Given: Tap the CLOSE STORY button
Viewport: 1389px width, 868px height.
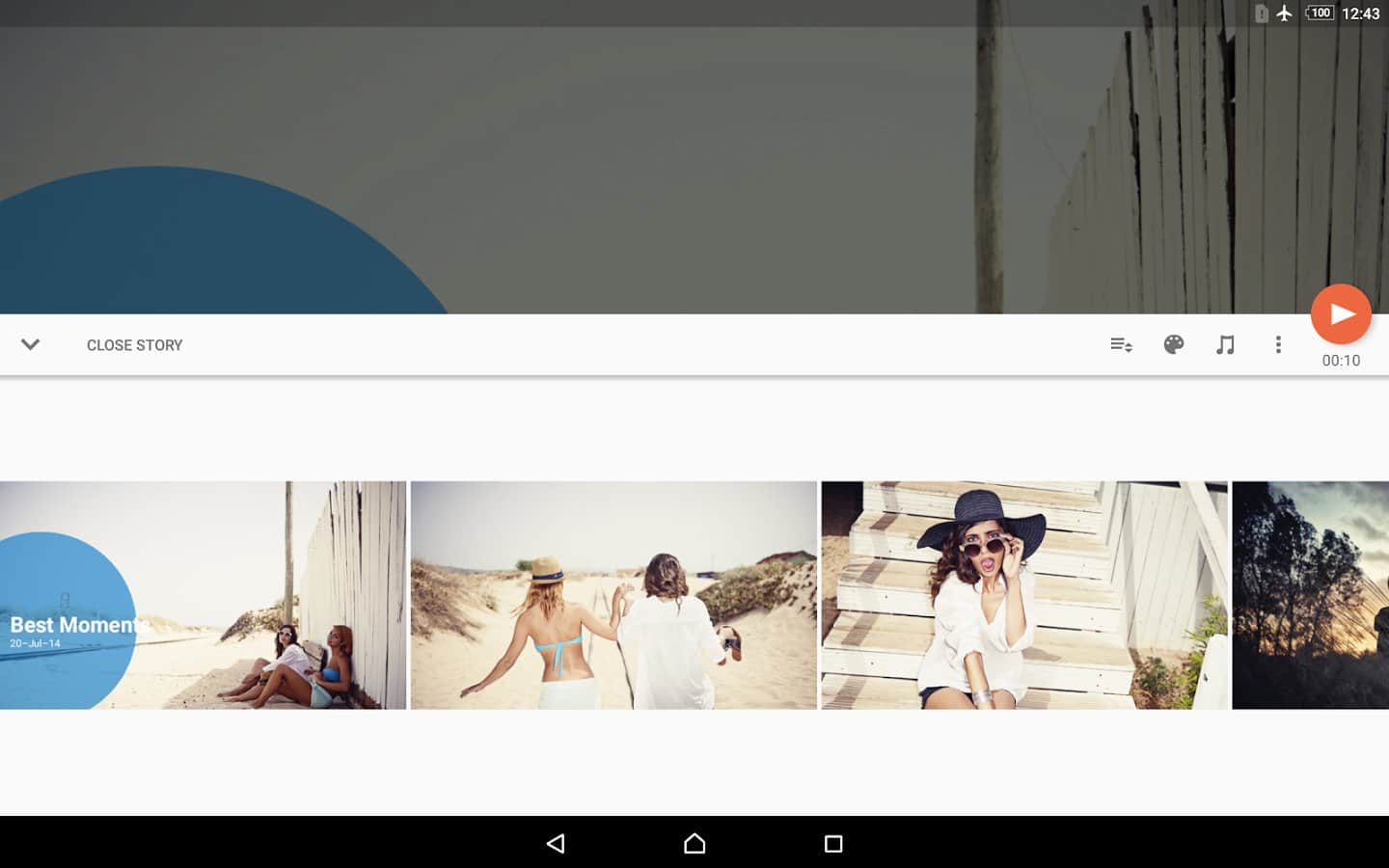Looking at the screenshot, I should pyautogui.click(x=134, y=345).
